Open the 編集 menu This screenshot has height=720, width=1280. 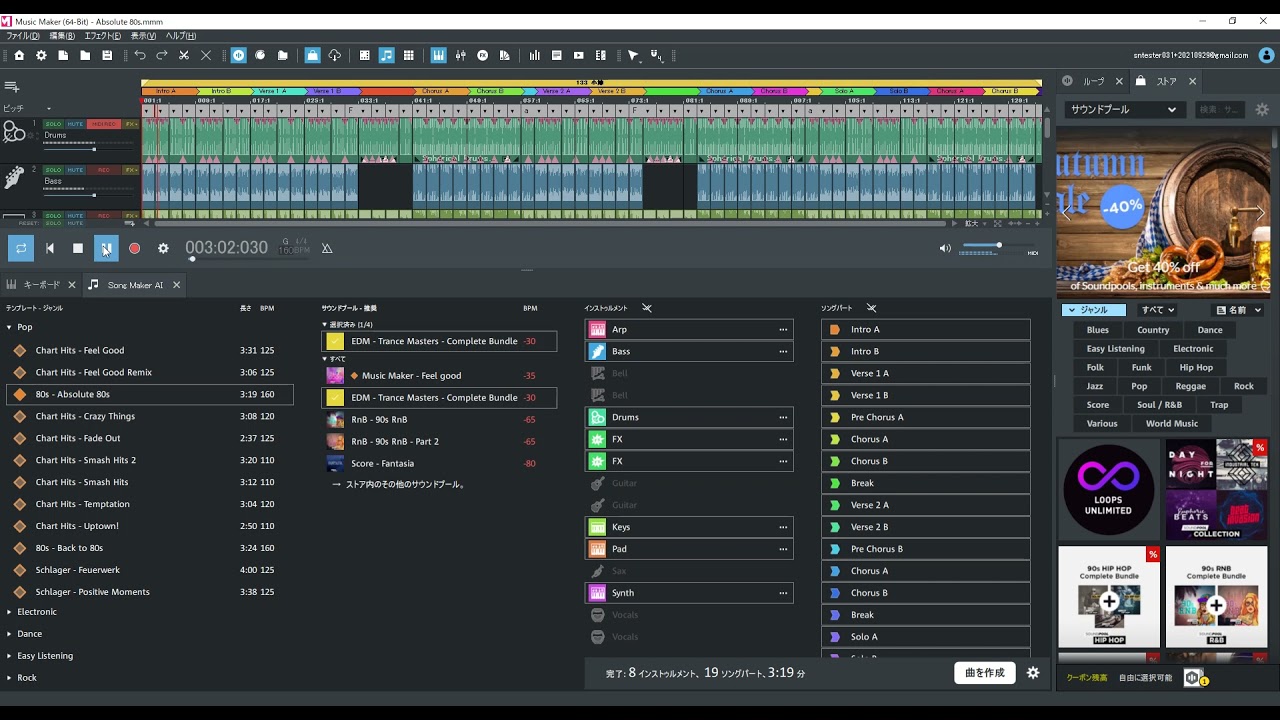tap(62, 36)
